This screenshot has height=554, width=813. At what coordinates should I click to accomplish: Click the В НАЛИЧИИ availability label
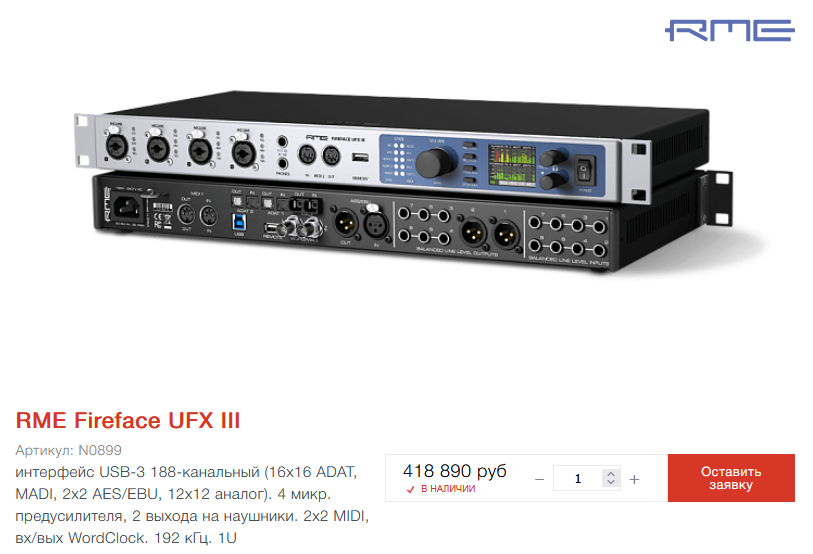[x=448, y=489]
